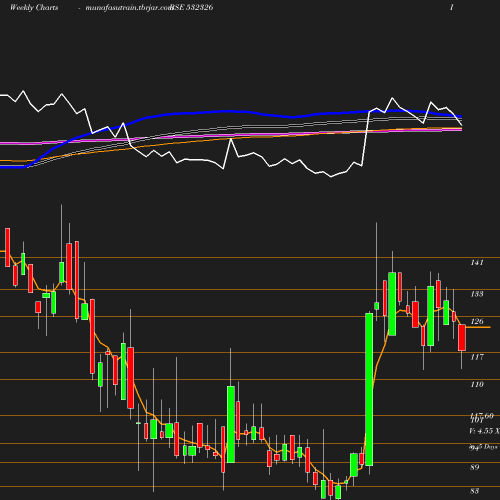Click the 'BSE 532326' ticker label
Image resolution: width=500 pixels, height=500 pixels.
pyautogui.click(x=192, y=7)
